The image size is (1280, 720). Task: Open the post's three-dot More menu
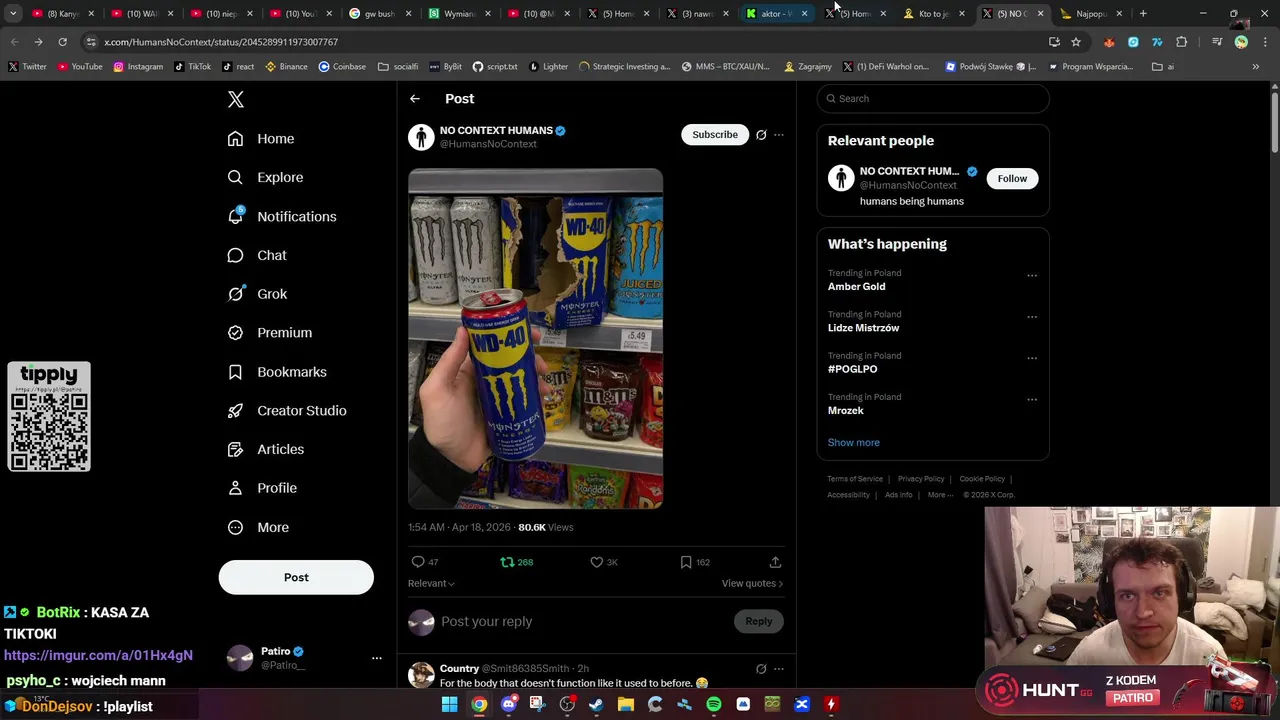pos(779,134)
